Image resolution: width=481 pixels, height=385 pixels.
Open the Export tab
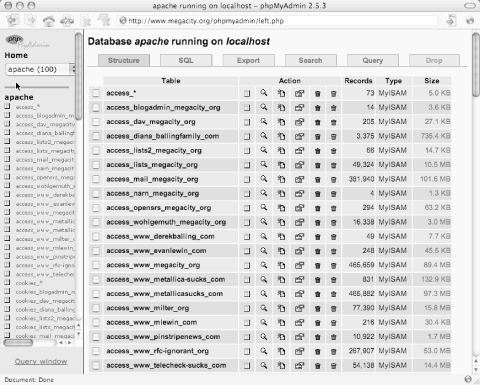tap(248, 60)
